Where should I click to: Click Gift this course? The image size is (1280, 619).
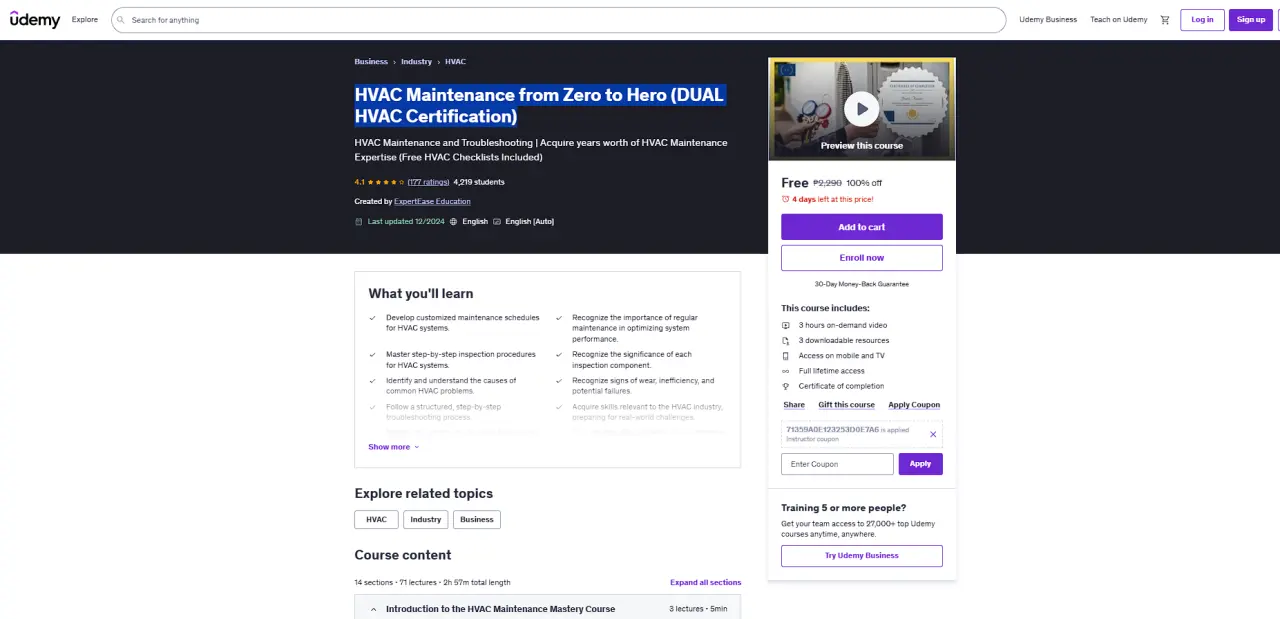pos(847,405)
